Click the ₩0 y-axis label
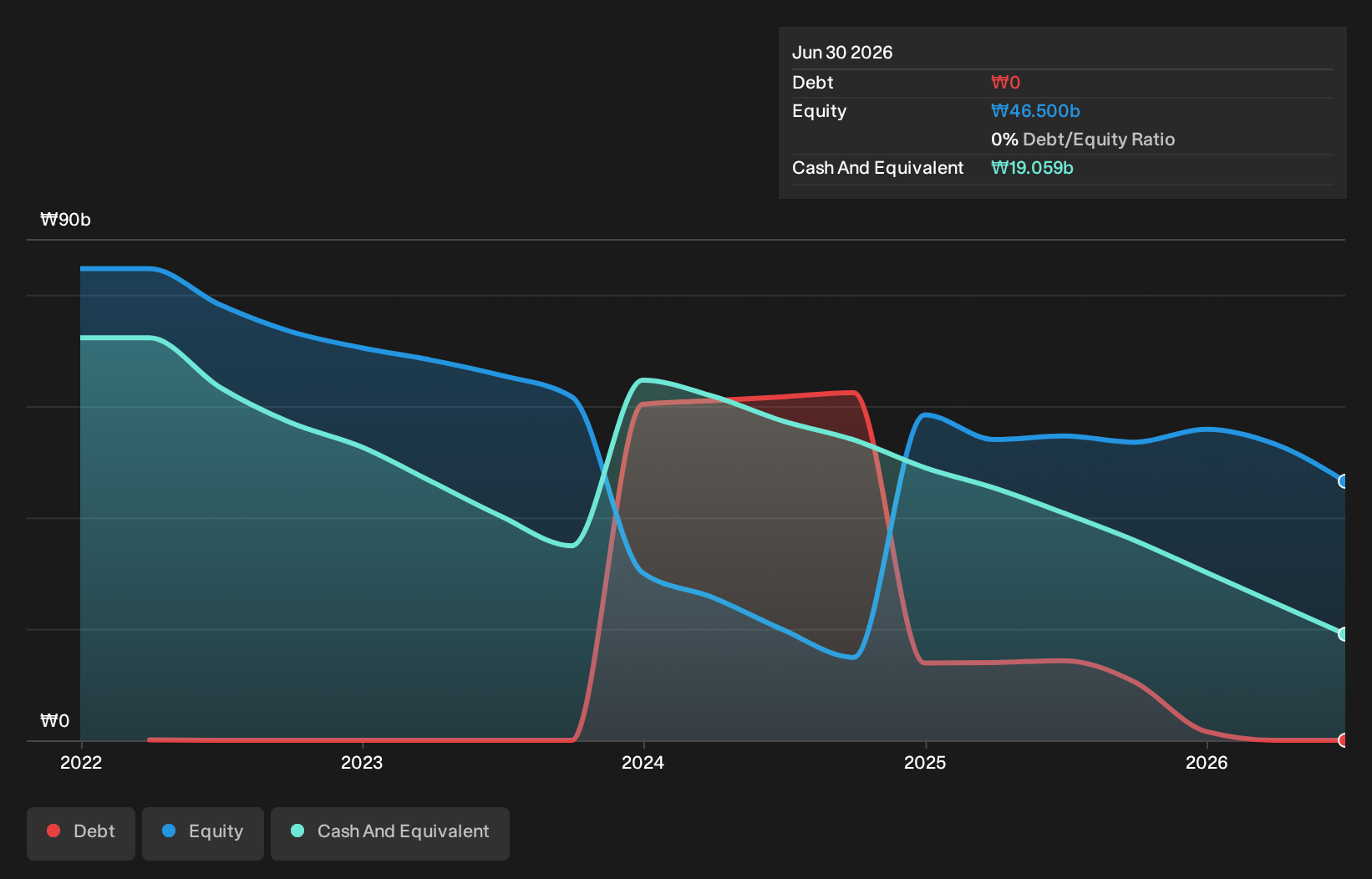Screen dimensions: 1372x879 coord(55,721)
